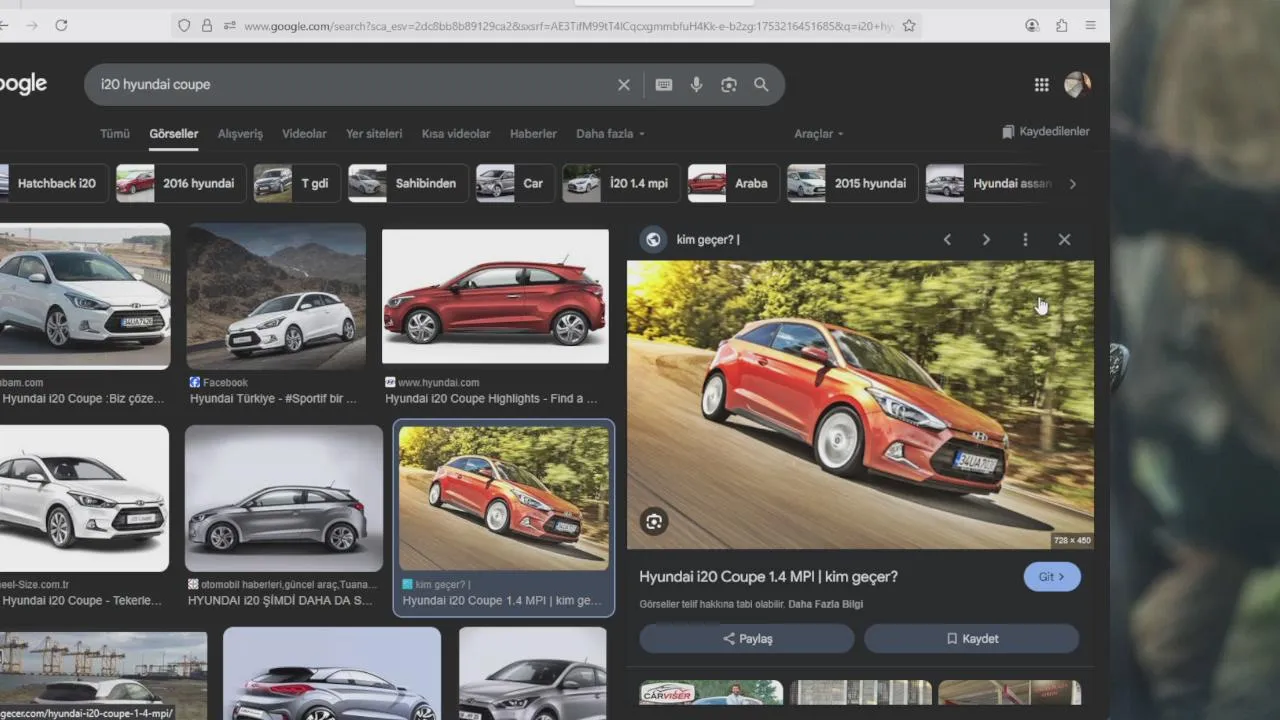
Task: Submit the query with the magnifier icon
Action: tap(761, 85)
